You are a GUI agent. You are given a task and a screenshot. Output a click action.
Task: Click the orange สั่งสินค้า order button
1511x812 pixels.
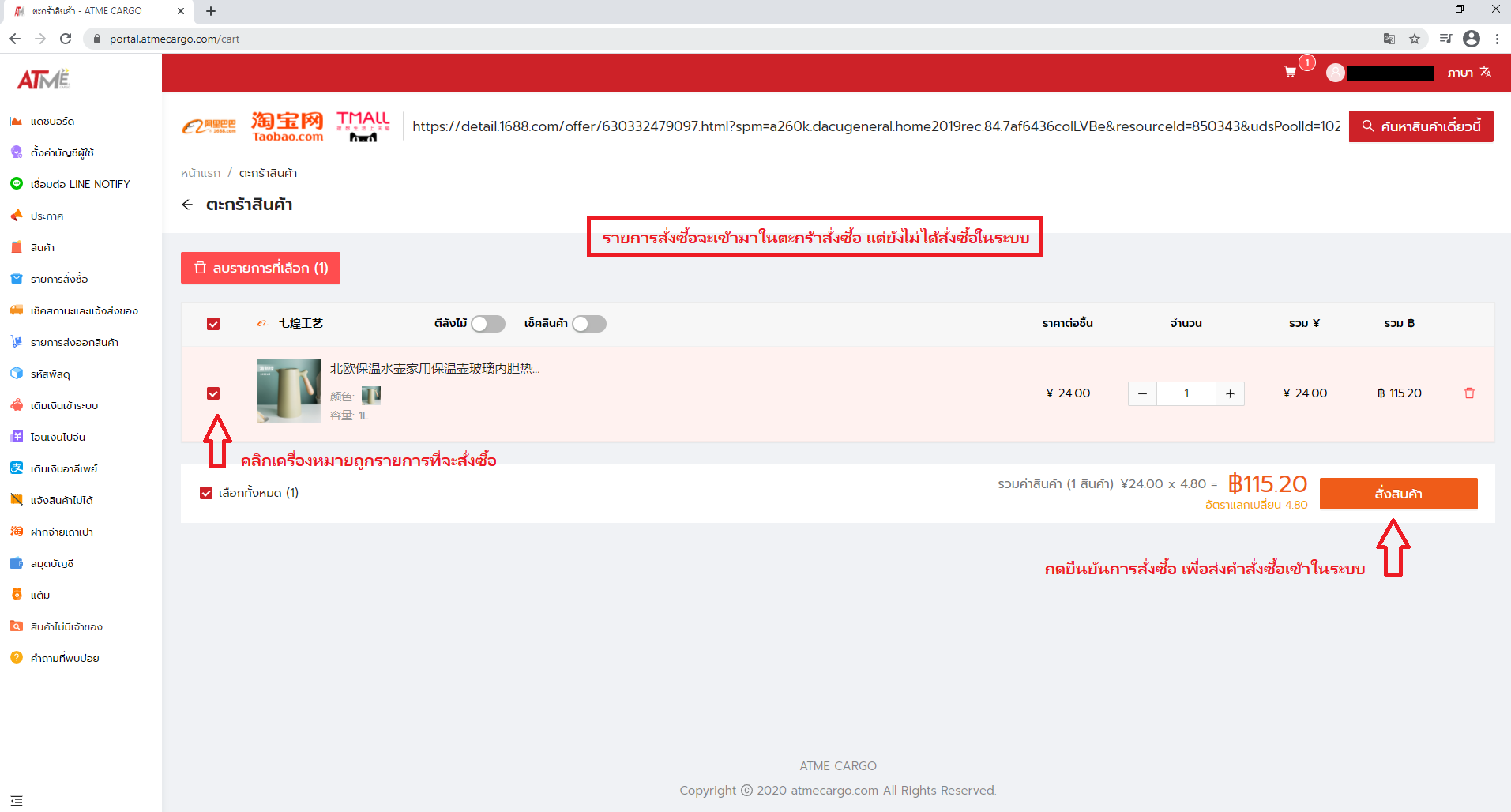pos(1398,494)
